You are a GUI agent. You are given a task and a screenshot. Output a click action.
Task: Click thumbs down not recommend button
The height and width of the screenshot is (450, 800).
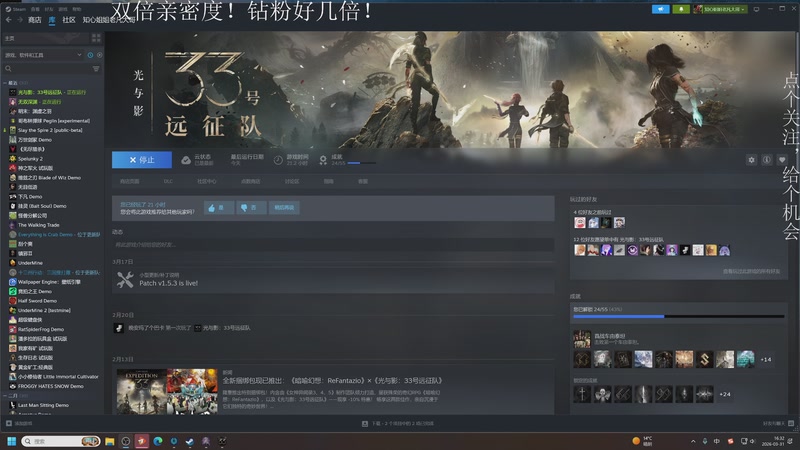tap(251, 208)
